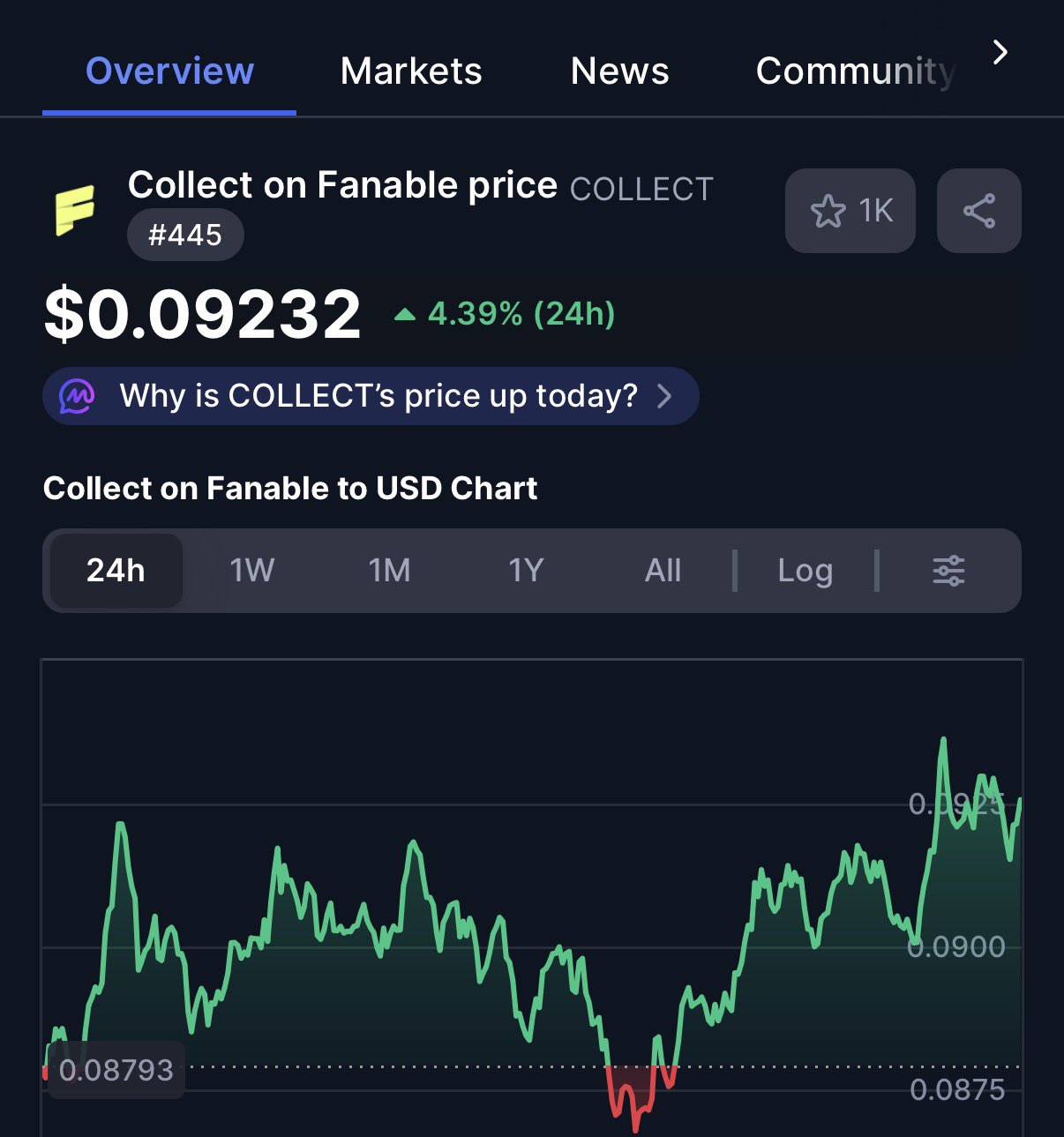
Task: Select the 1M chart timeframe
Action: 389,571
